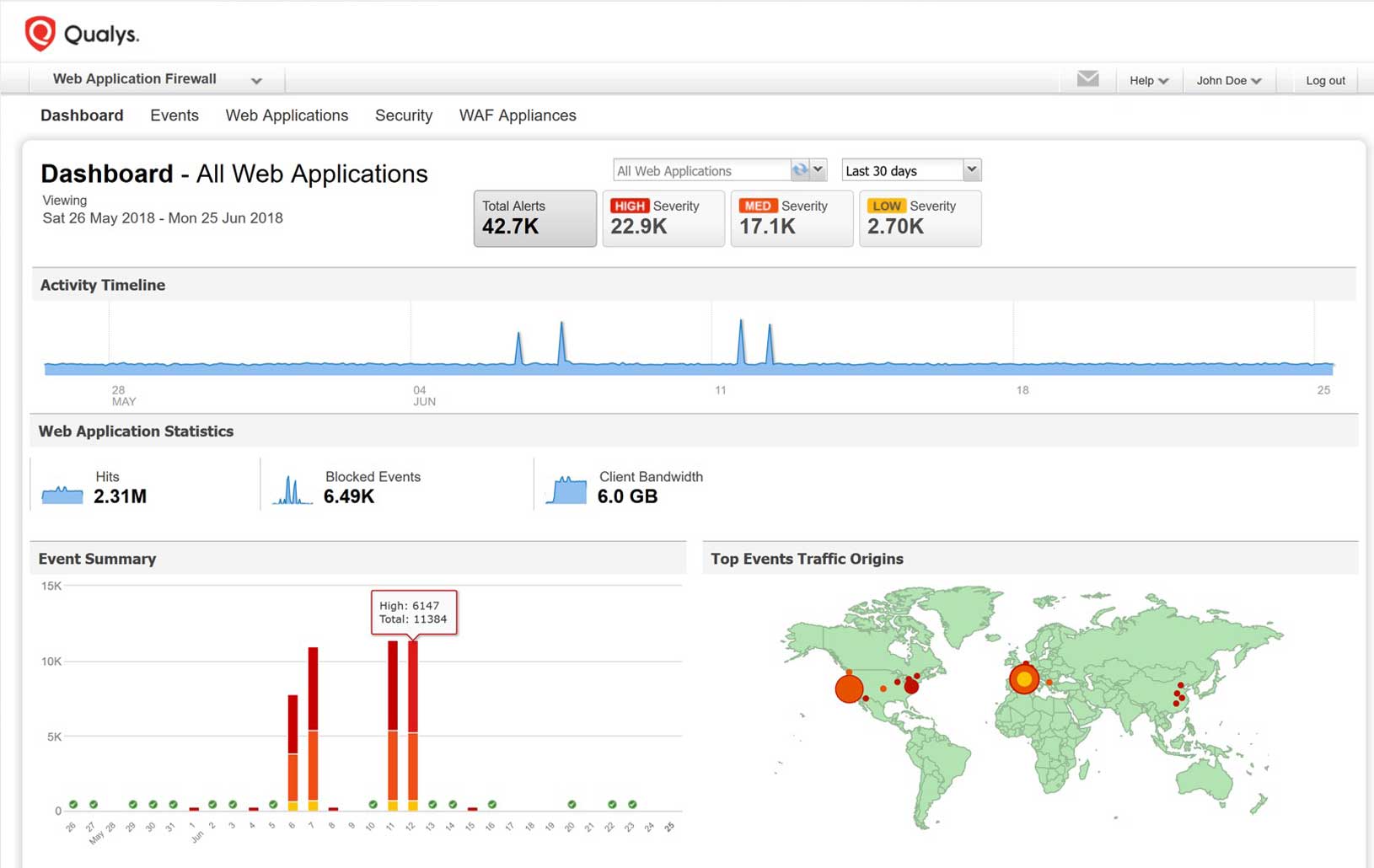This screenshot has height=868, width=1374.
Task: Open the messages envelope icon
Action: pyautogui.click(x=1087, y=78)
